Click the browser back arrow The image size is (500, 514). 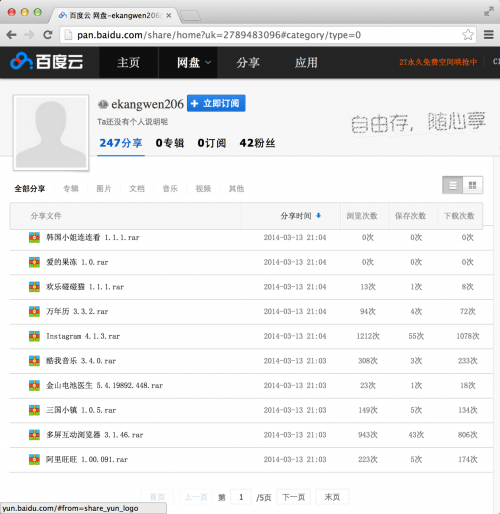click(11, 35)
